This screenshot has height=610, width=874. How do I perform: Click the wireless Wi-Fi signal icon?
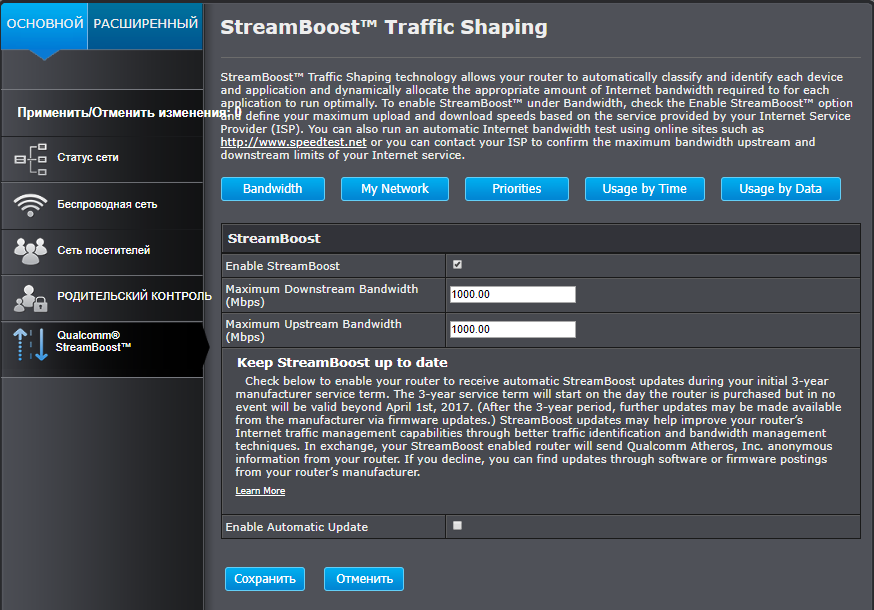tap(30, 205)
